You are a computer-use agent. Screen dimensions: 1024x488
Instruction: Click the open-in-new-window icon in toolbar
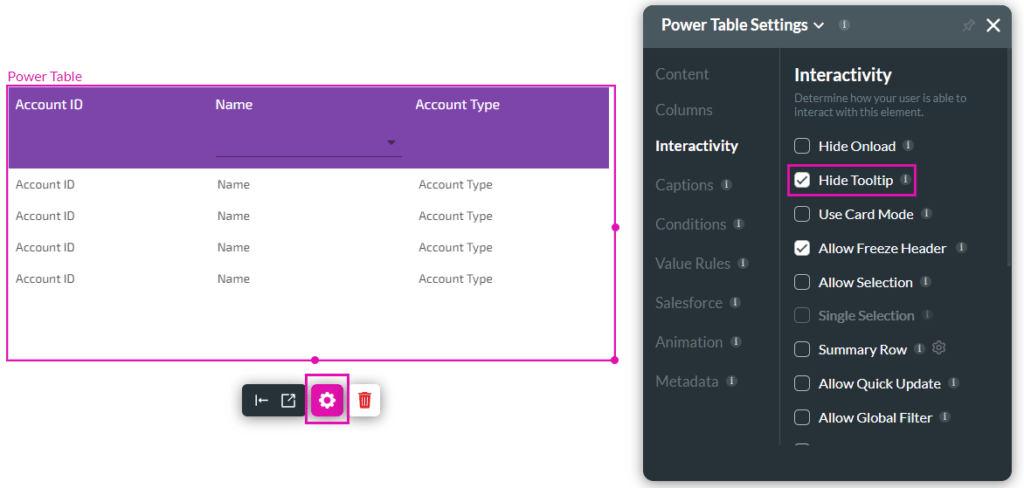(x=288, y=401)
